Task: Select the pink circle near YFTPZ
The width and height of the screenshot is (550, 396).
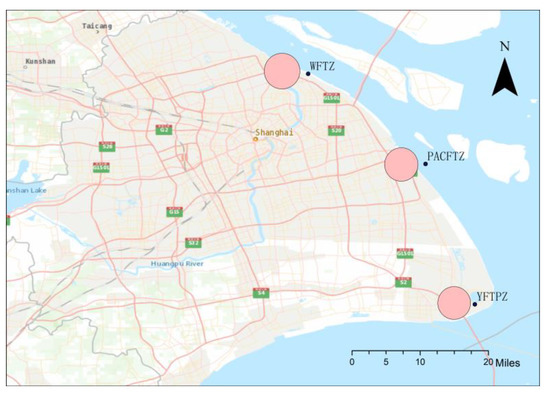Action: 454,303
